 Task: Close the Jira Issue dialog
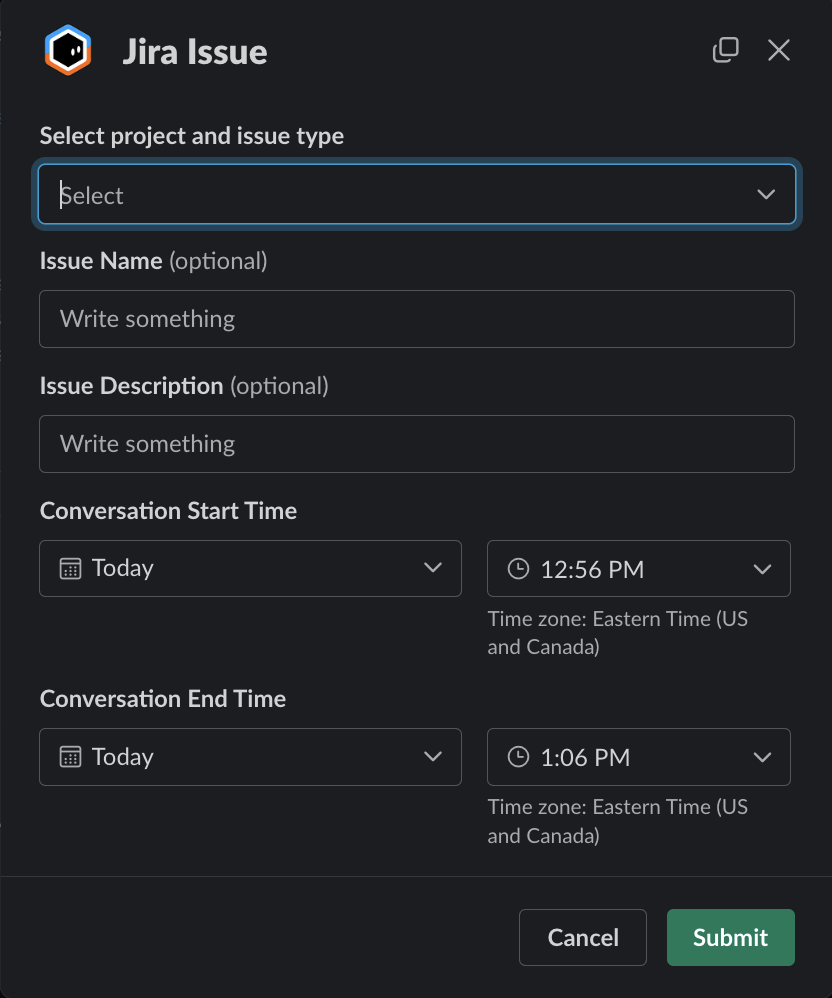point(779,50)
